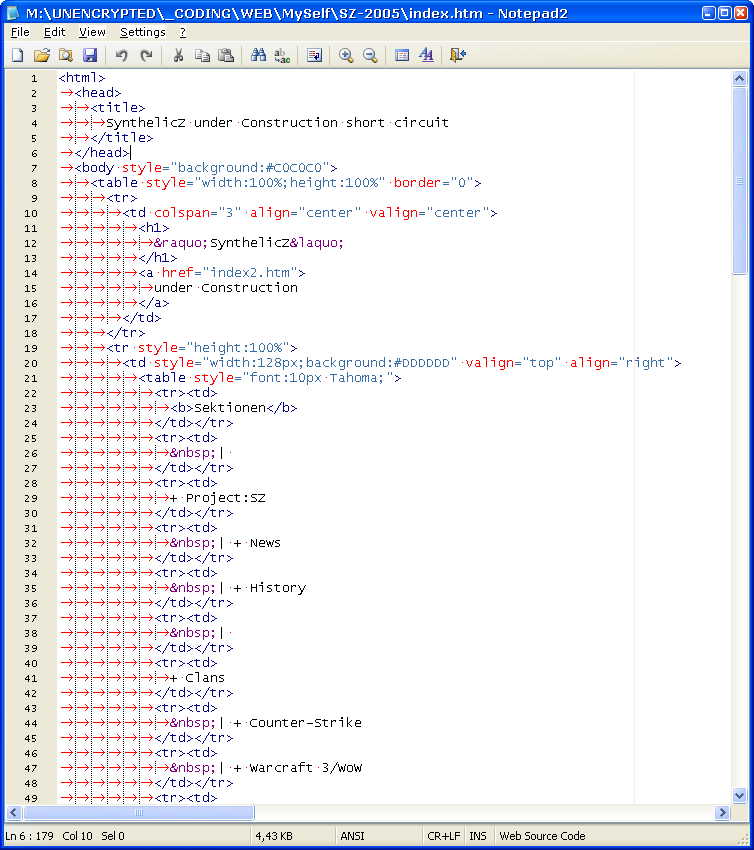Click line number 19 in the margin
Image resolution: width=754 pixels, height=850 pixels.
31,349
